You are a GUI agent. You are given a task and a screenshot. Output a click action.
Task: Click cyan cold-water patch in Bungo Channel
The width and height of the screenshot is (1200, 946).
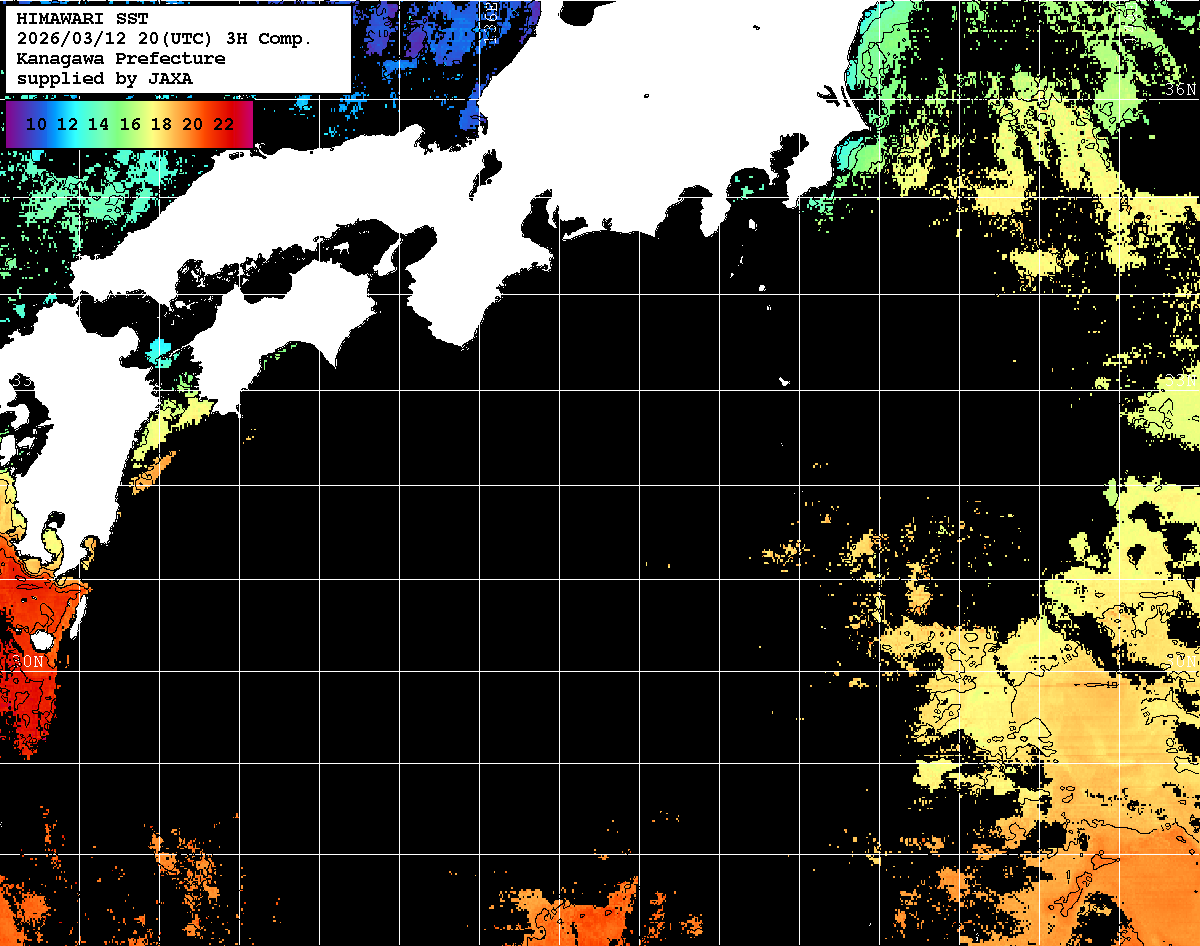click(160, 352)
